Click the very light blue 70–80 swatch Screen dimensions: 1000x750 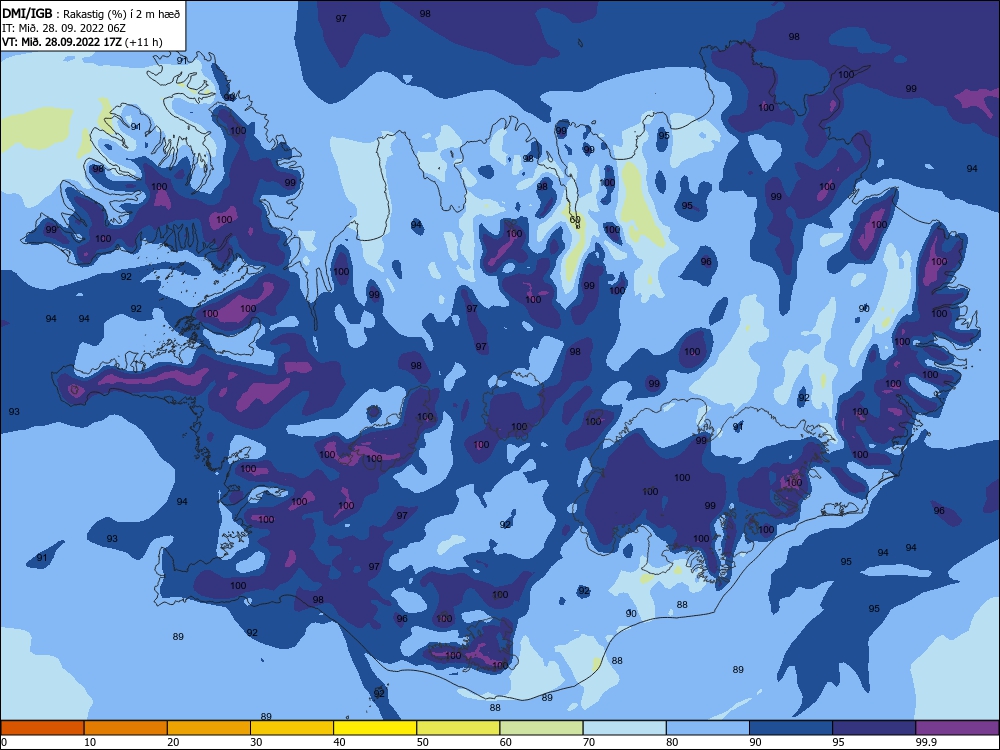(625, 728)
